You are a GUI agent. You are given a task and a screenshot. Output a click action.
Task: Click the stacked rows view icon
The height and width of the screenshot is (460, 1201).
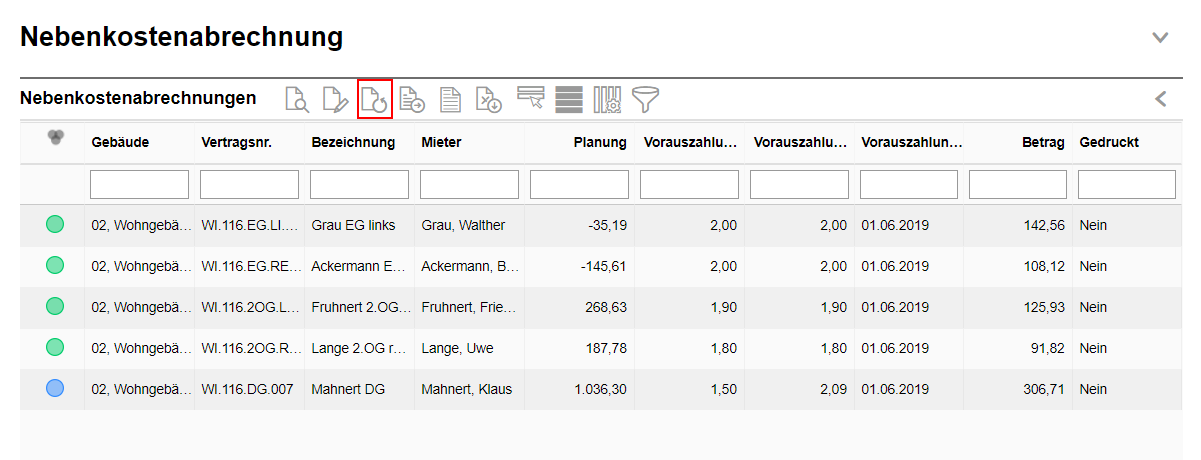point(569,99)
